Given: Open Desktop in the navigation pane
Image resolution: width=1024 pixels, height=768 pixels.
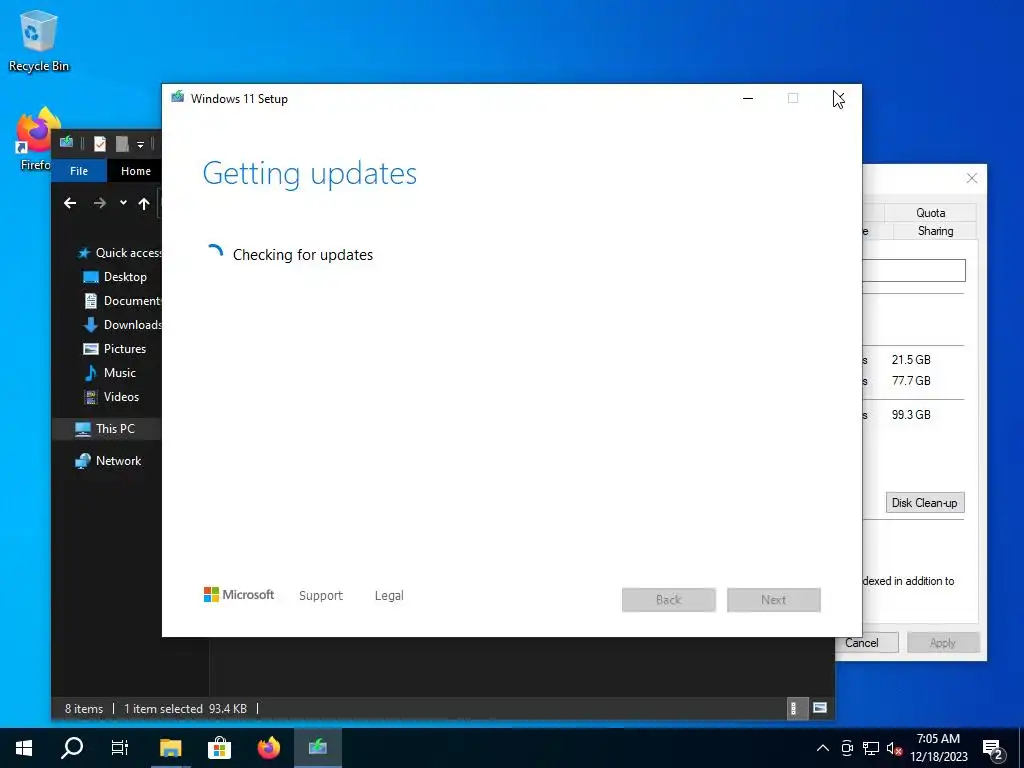Looking at the screenshot, I should tap(115, 277).
